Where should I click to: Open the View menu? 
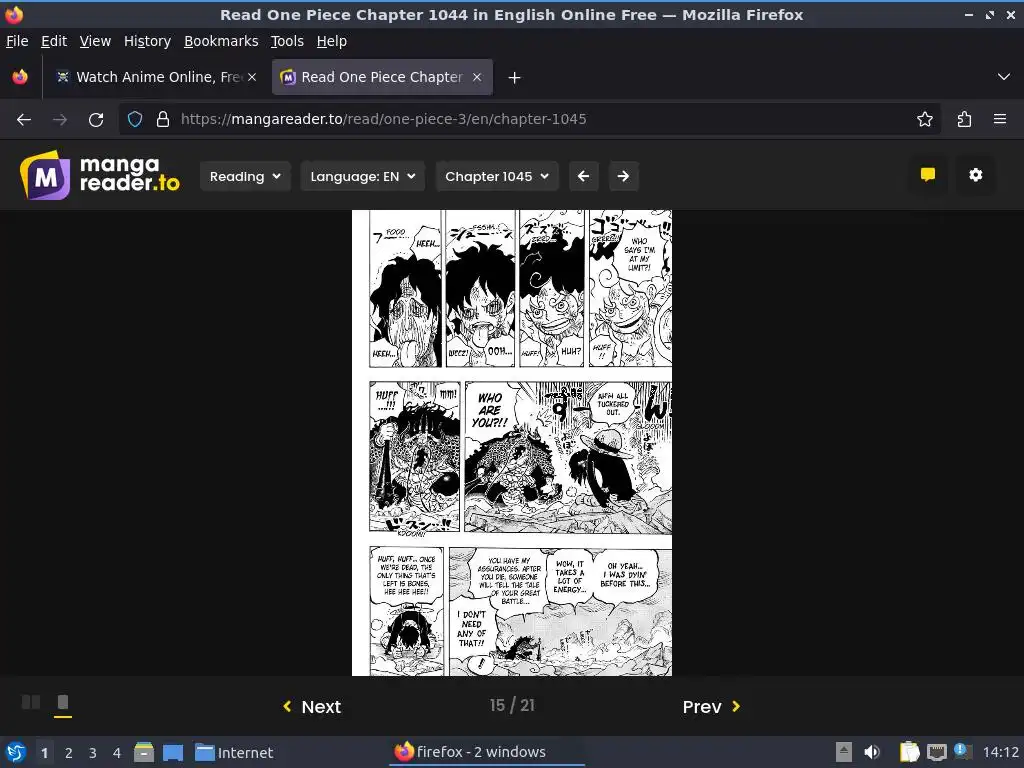95,41
